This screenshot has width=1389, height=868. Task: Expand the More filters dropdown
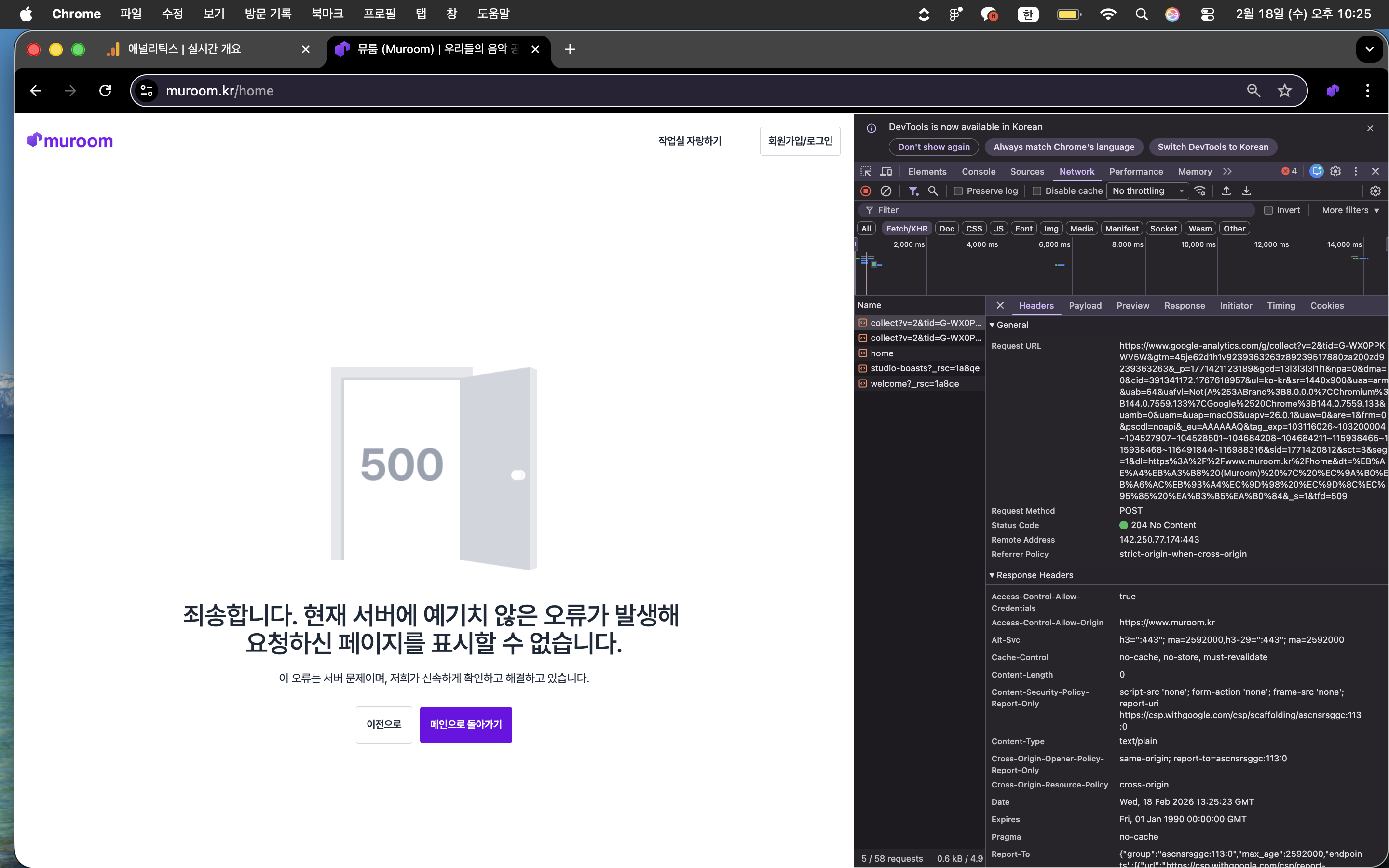tap(1350, 210)
